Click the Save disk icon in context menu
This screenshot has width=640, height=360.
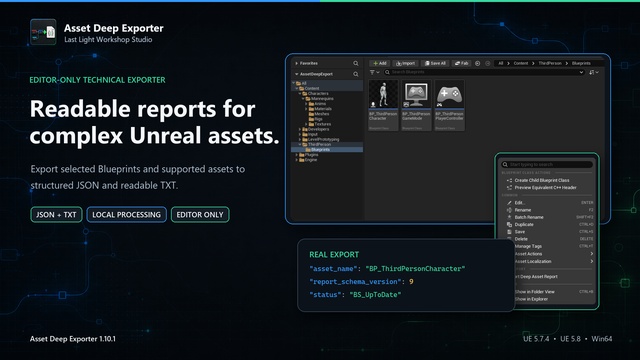coord(509,232)
